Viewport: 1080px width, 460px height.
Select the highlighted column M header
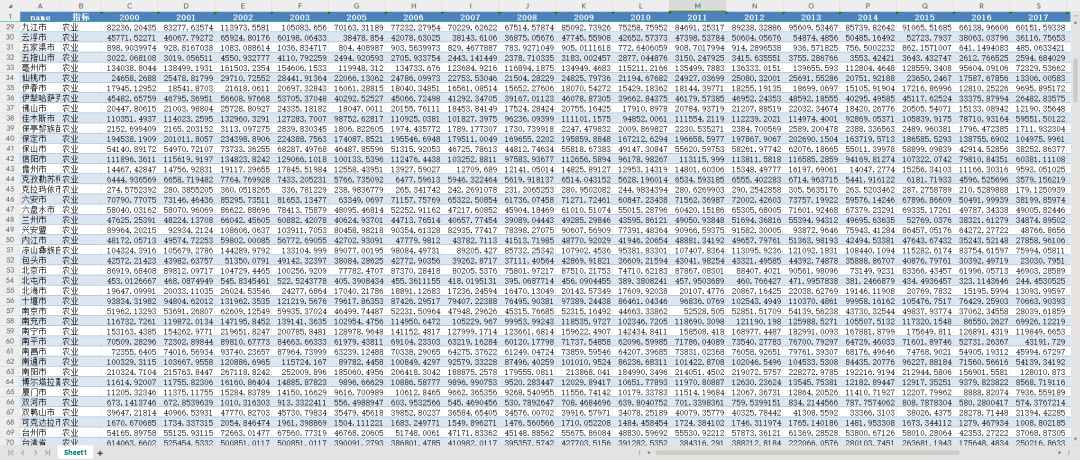(697, 6)
